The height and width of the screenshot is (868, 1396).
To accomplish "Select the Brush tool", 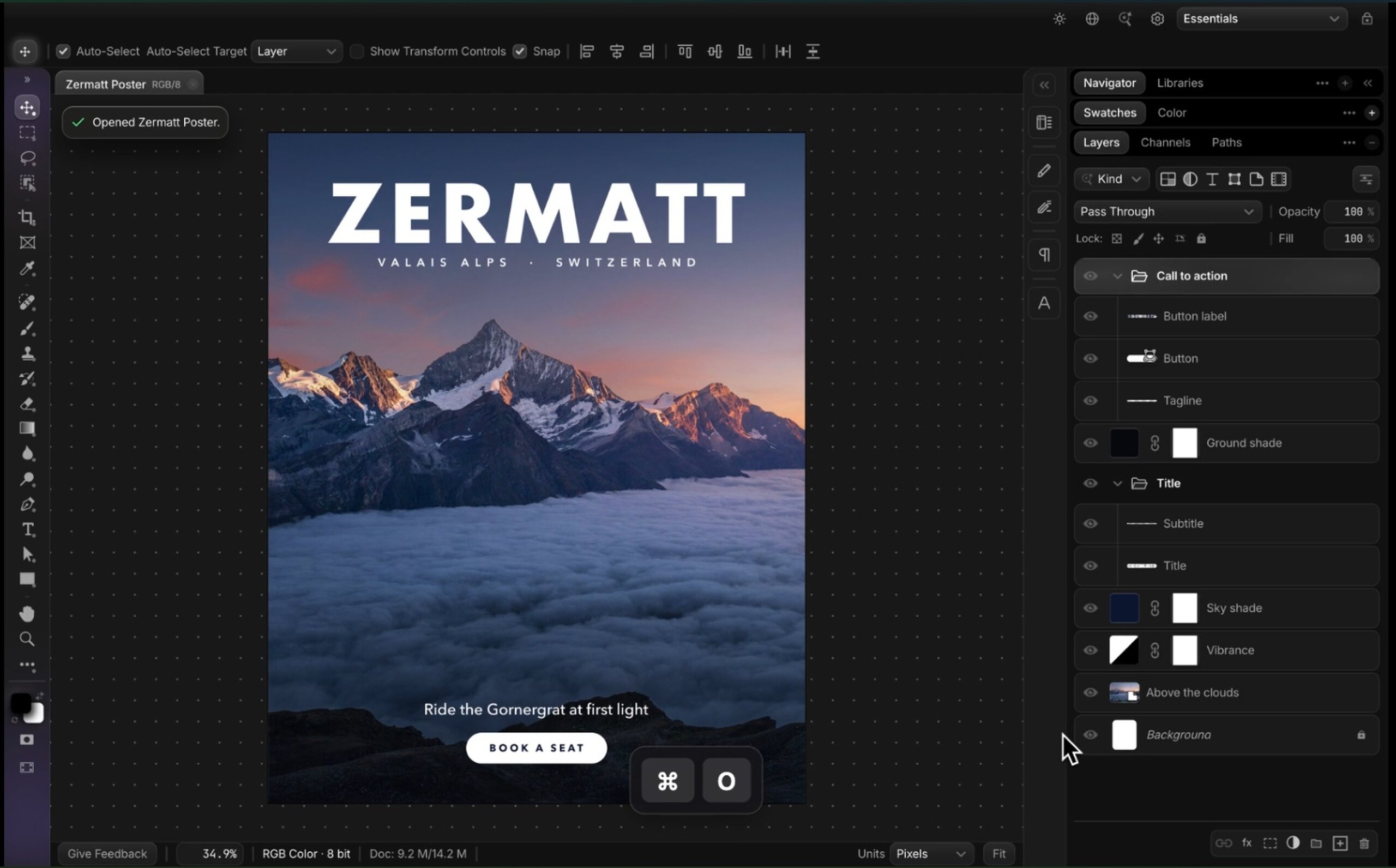I will click(x=28, y=329).
